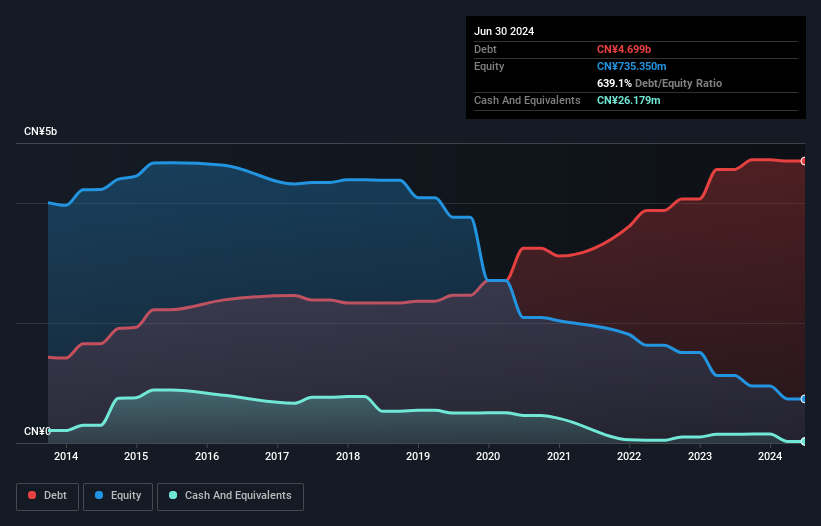This screenshot has height=526, width=821.
Task: Click the 2018 x-axis label
Action: point(348,456)
